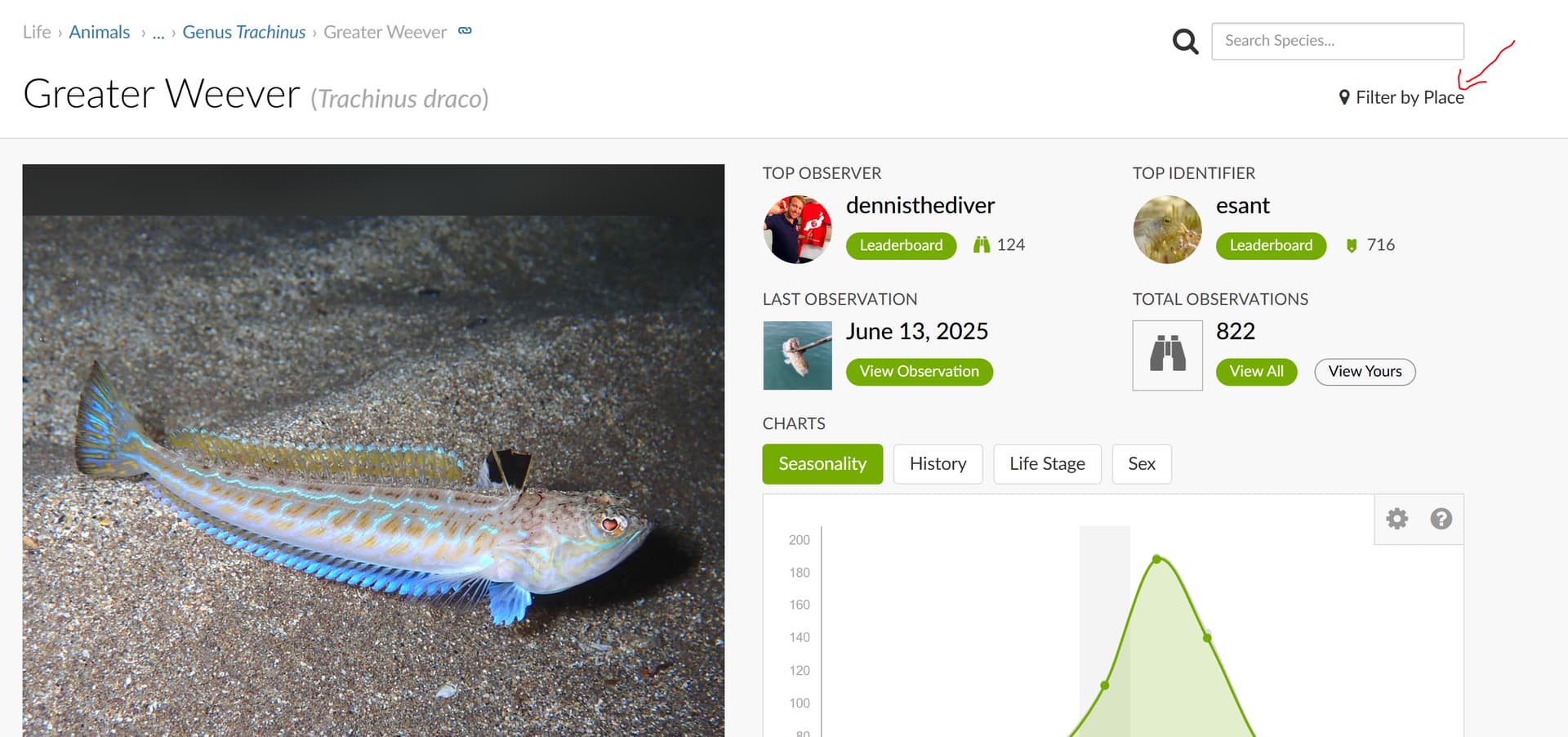1568x737 pixels.
Task: Click the View Observation button
Action: 920,372
